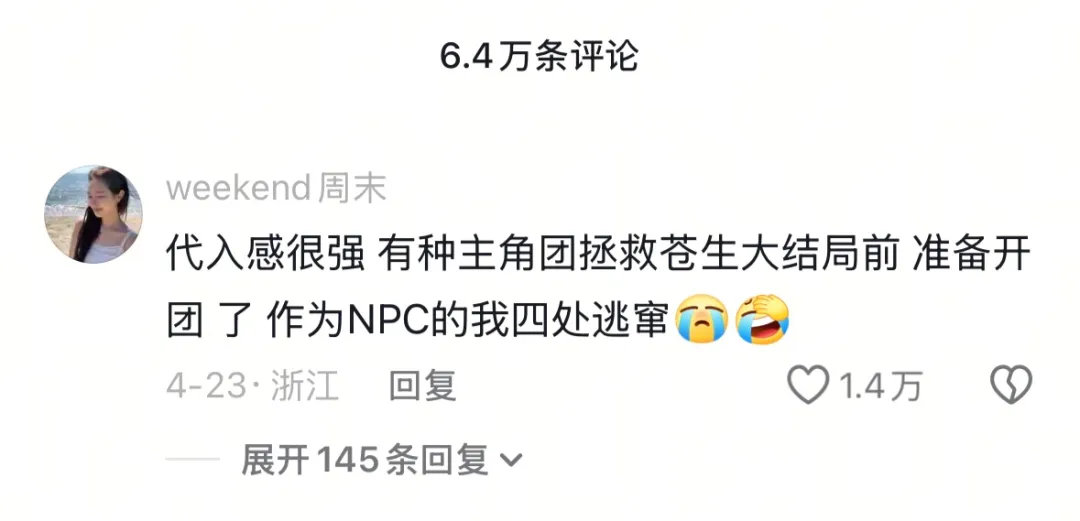This screenshot has width=1080, height=521.
Task: Open the weekend周末 username profile
Action: [276, 188]
